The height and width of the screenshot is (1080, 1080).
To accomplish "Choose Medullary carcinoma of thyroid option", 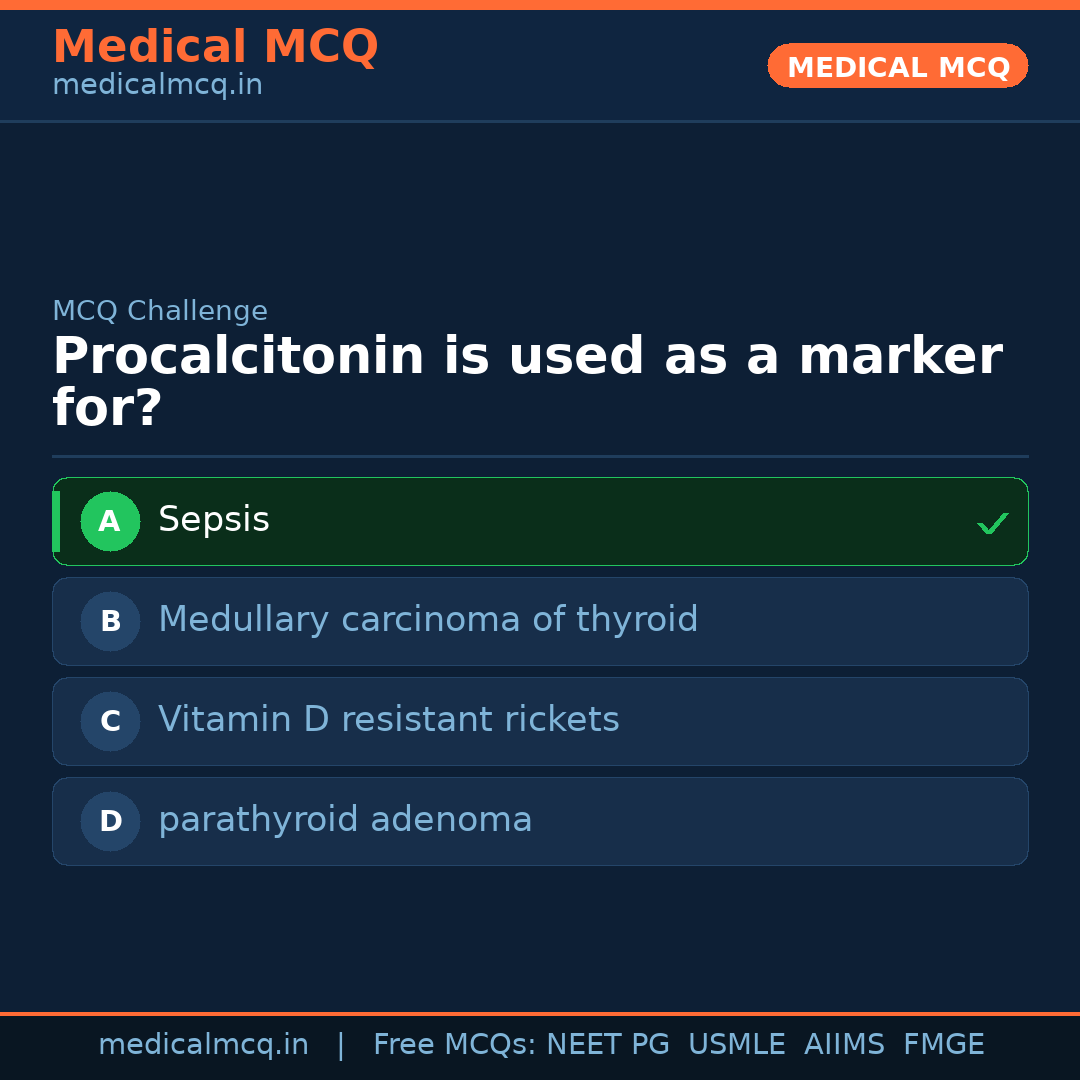I will tap(428, 620).
